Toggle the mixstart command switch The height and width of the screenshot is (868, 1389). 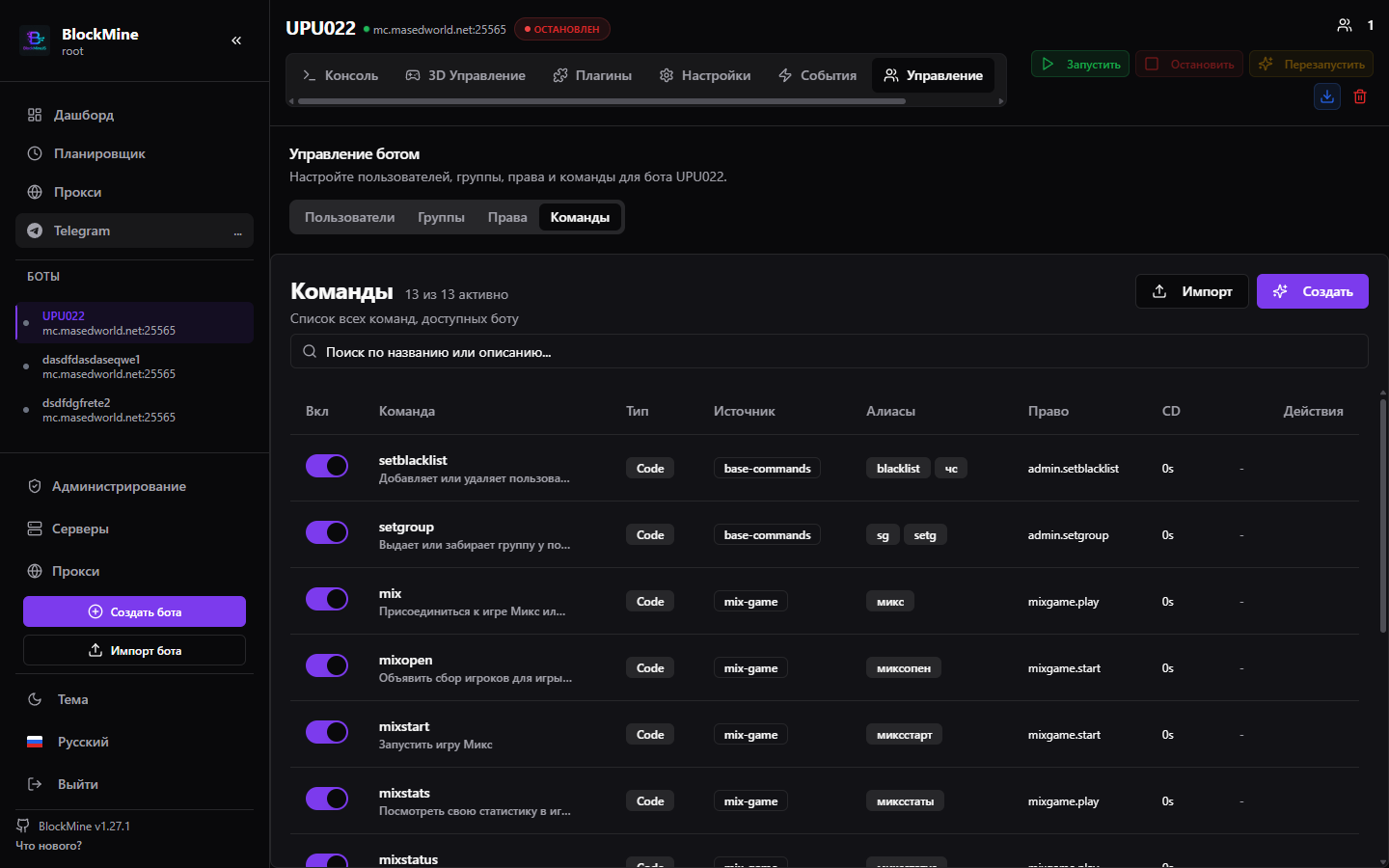[x=327, y=732]
